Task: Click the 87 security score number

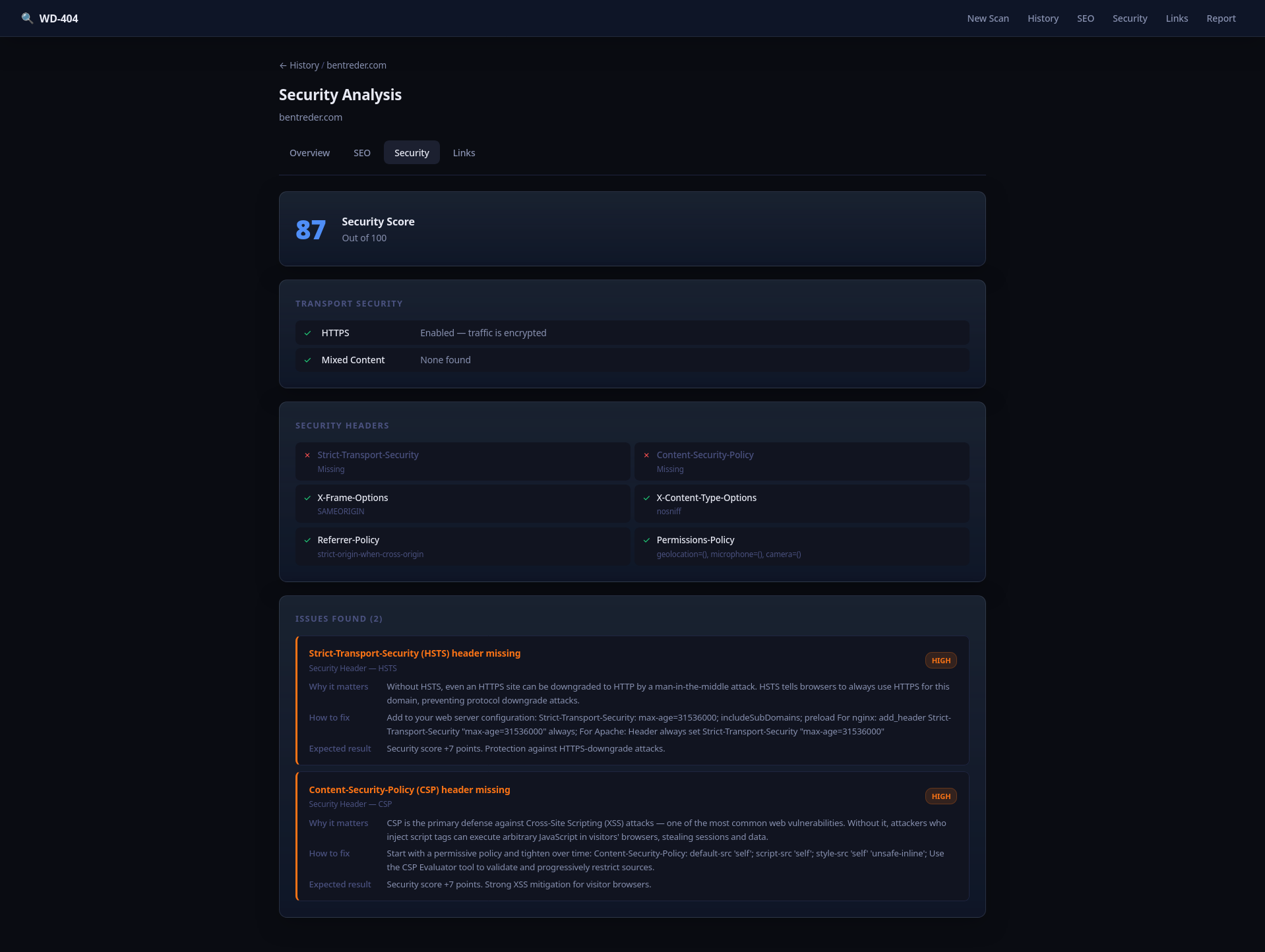Action: pos(311,229)
